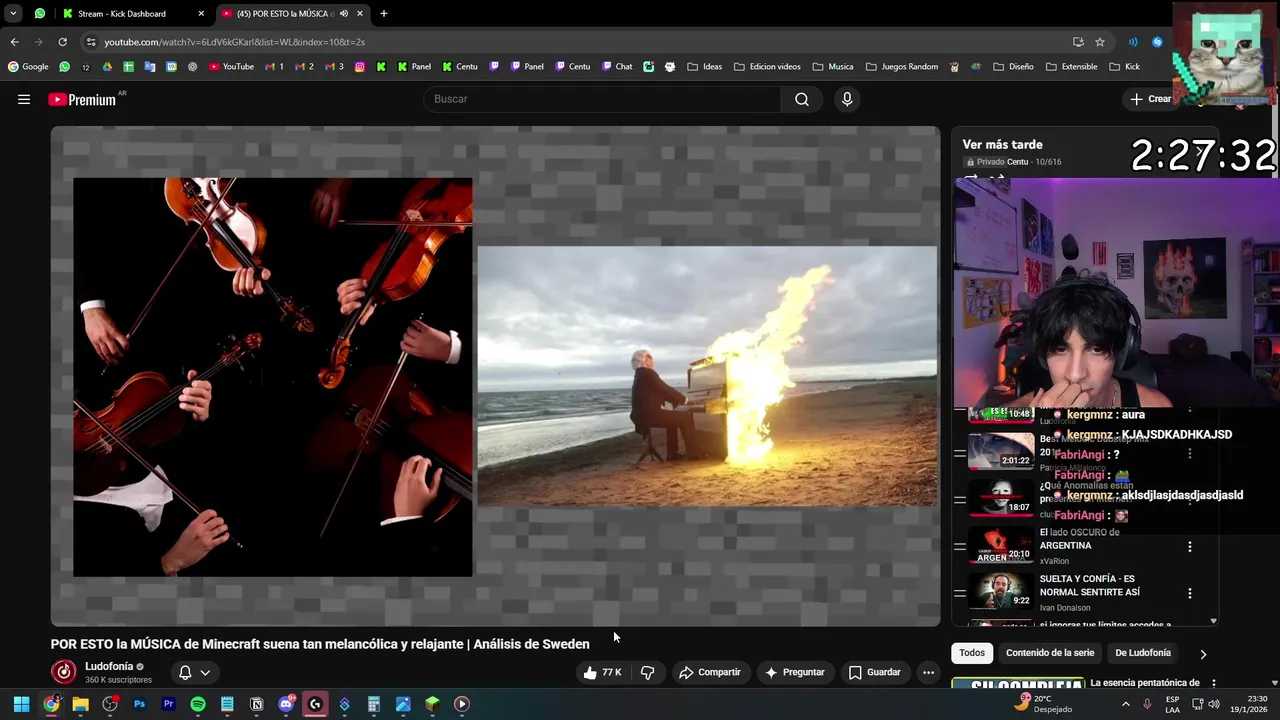Click the Crear button

pyautogui.click(x=1151, y=99)
